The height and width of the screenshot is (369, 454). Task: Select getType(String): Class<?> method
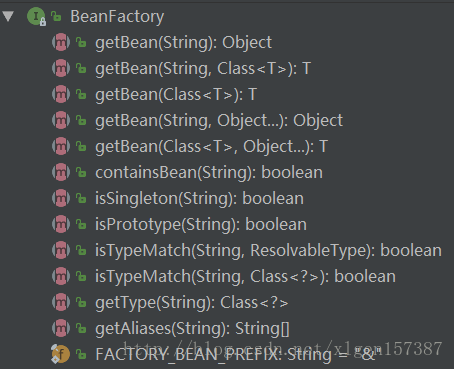pyautogui.click(x=192, y=303)
